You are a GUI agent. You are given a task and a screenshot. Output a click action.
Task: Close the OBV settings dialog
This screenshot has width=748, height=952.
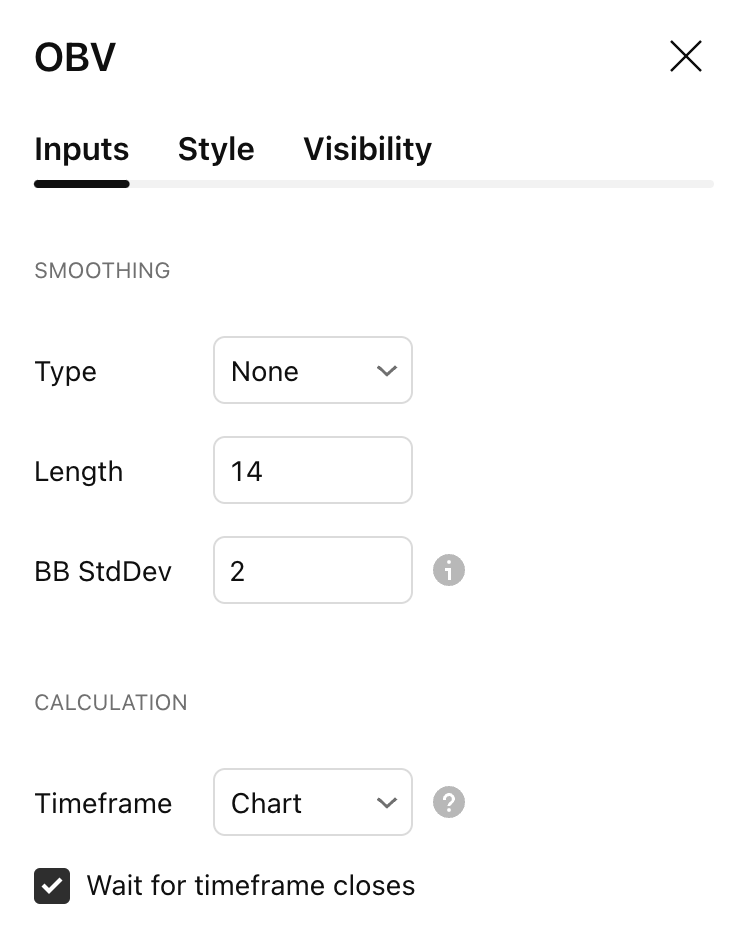(x=685, y=56)
